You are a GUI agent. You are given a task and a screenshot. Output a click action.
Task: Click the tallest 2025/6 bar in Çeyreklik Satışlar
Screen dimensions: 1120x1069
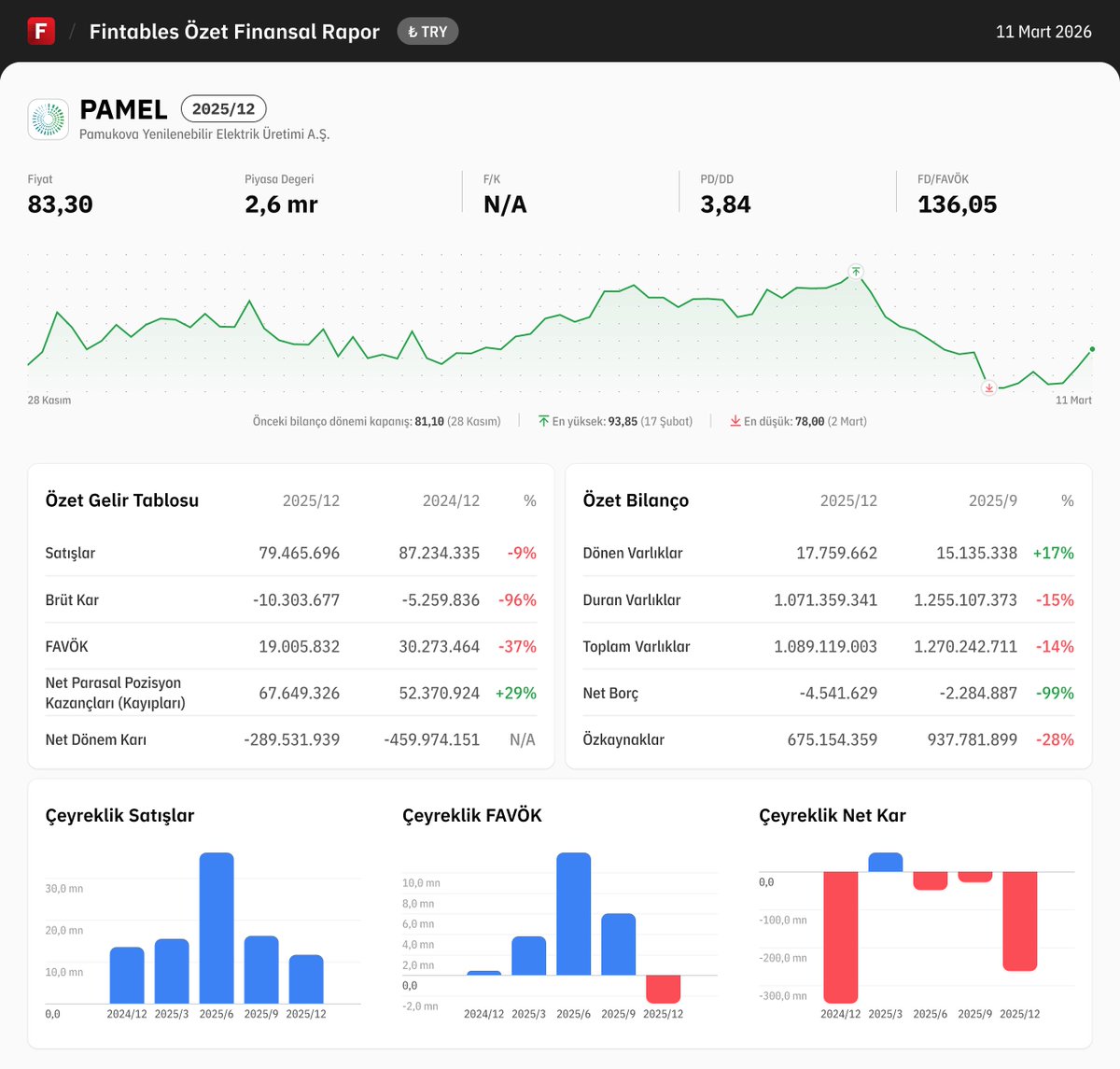click(217, 924)
